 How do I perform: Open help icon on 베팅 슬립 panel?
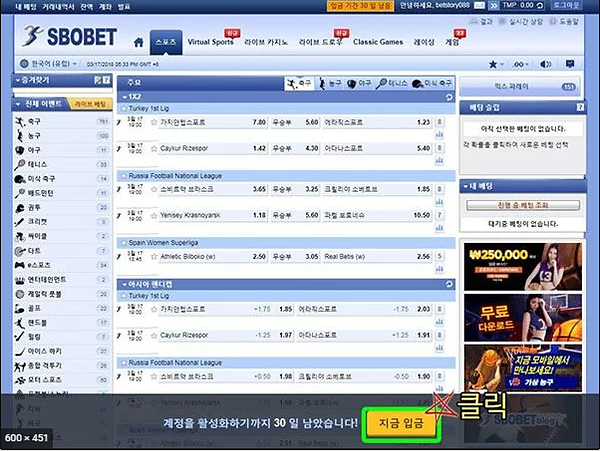pos(580,107)
